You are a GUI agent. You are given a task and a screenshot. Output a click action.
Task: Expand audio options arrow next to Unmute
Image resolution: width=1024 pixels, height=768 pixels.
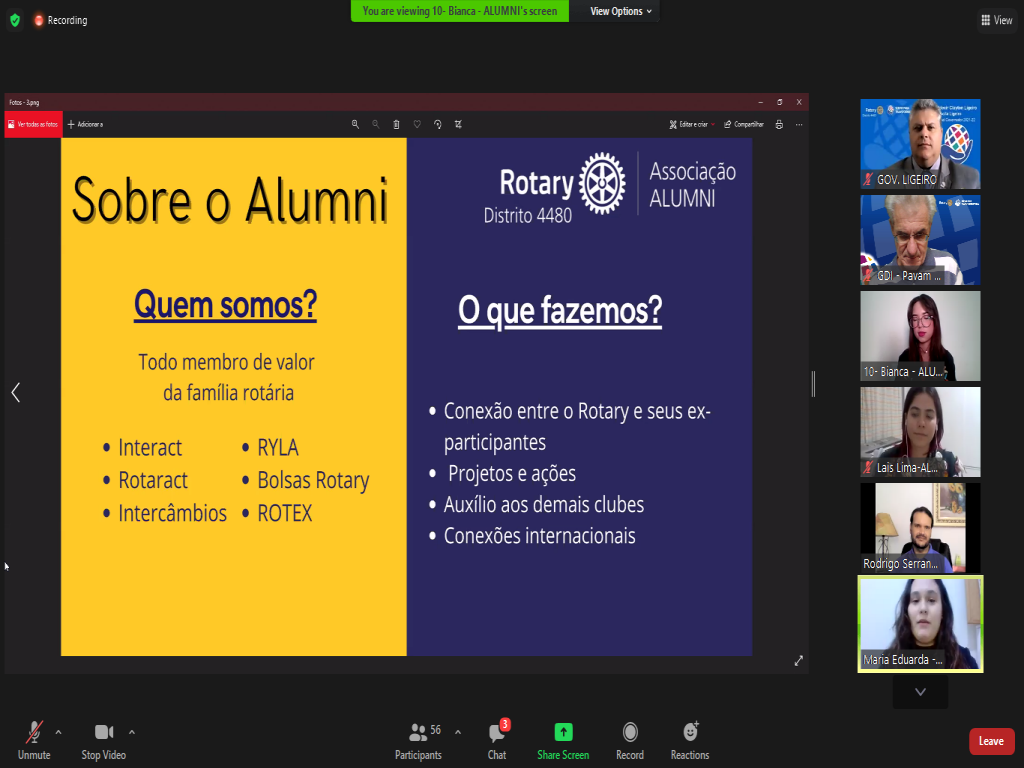58,732
